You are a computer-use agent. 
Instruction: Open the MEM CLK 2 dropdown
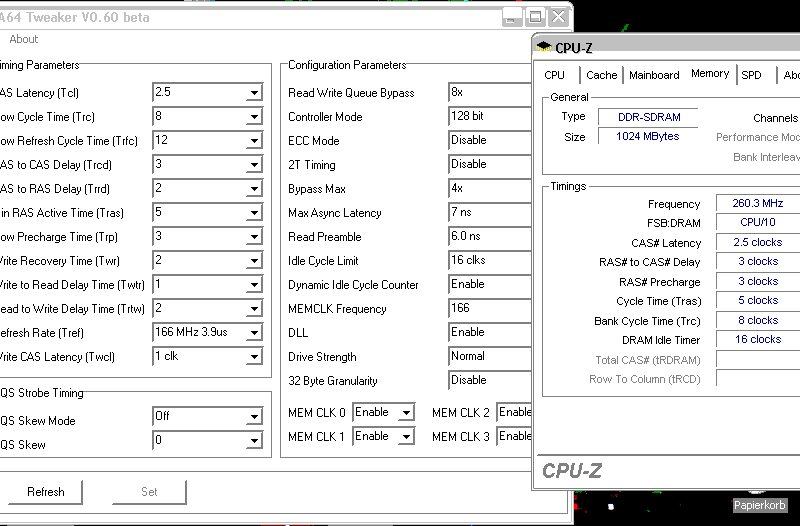514,412
